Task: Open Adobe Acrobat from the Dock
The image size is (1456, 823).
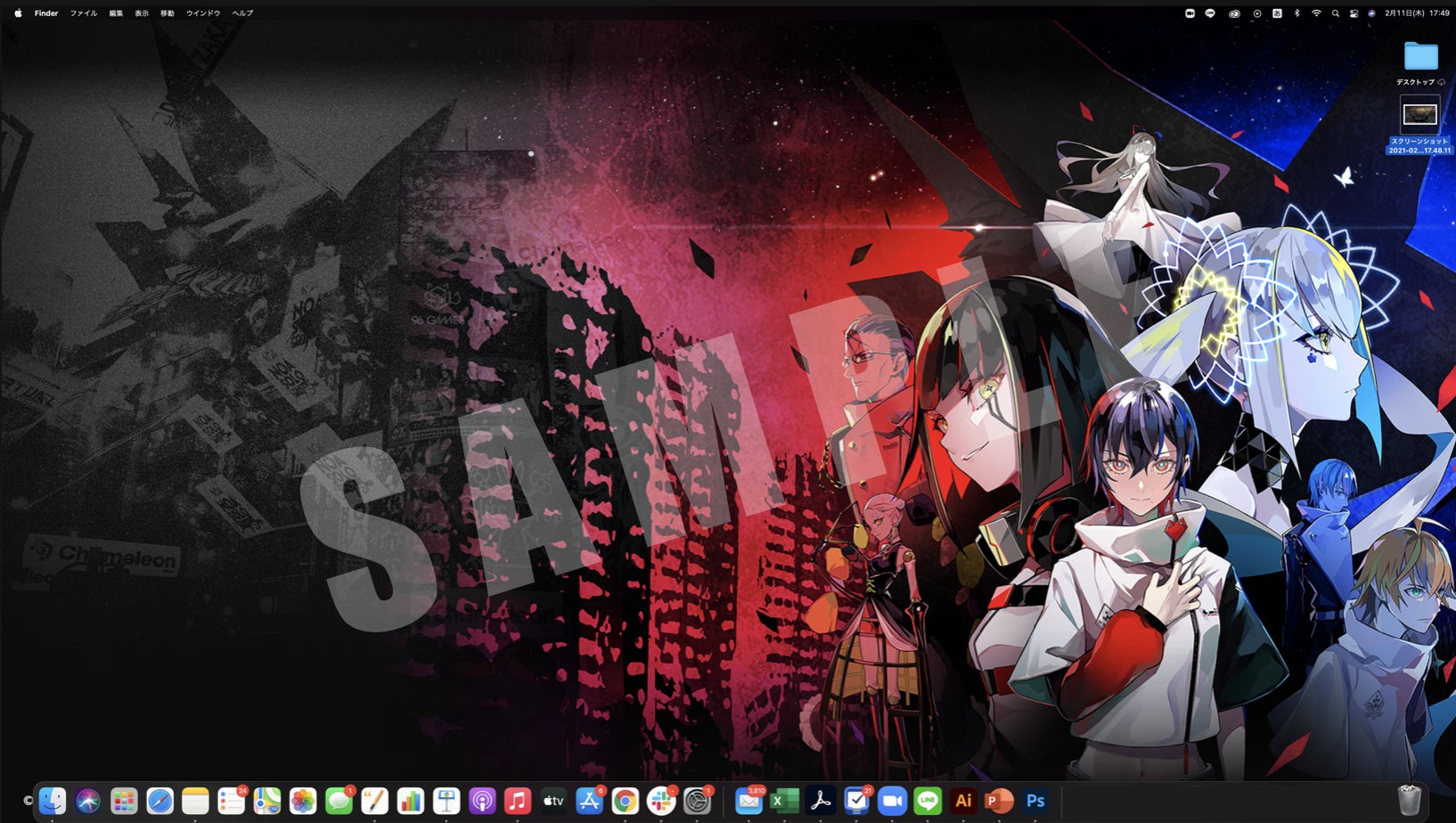Action: pyautogui.click(x=820, y=801)
